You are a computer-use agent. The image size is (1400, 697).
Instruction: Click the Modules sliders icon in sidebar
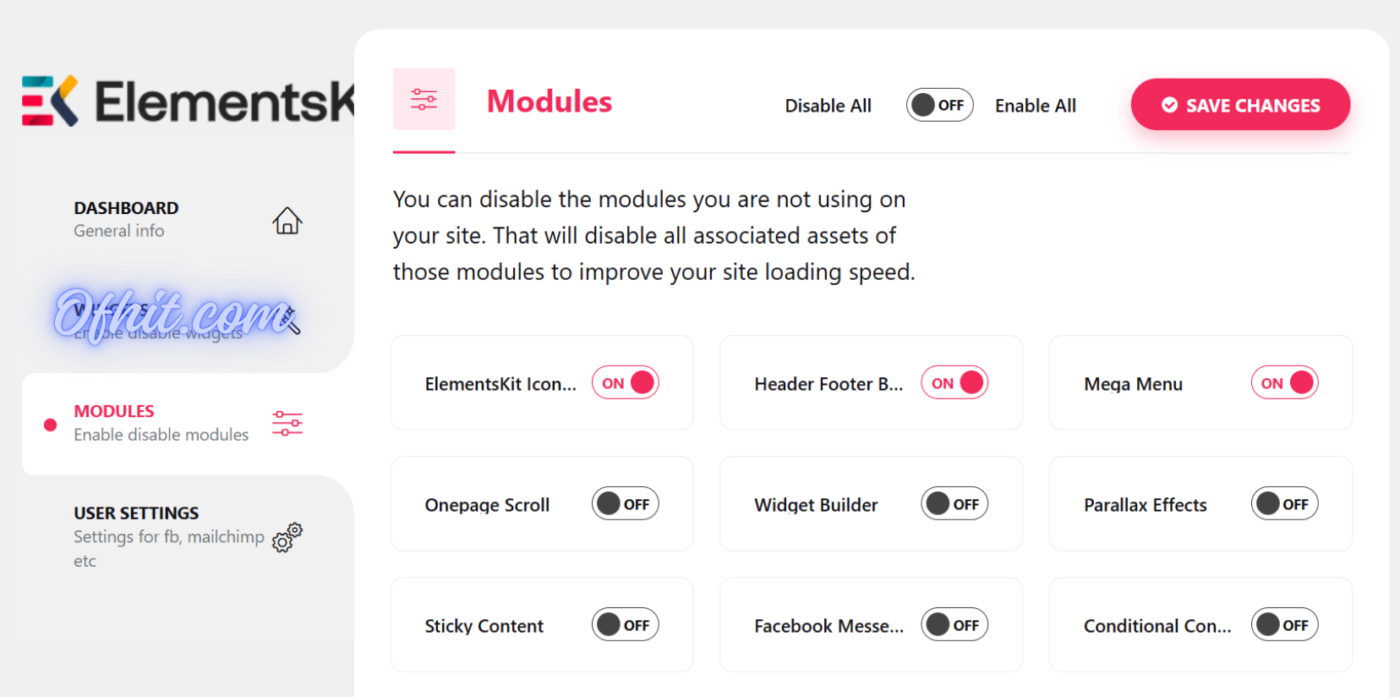[287, 424]
